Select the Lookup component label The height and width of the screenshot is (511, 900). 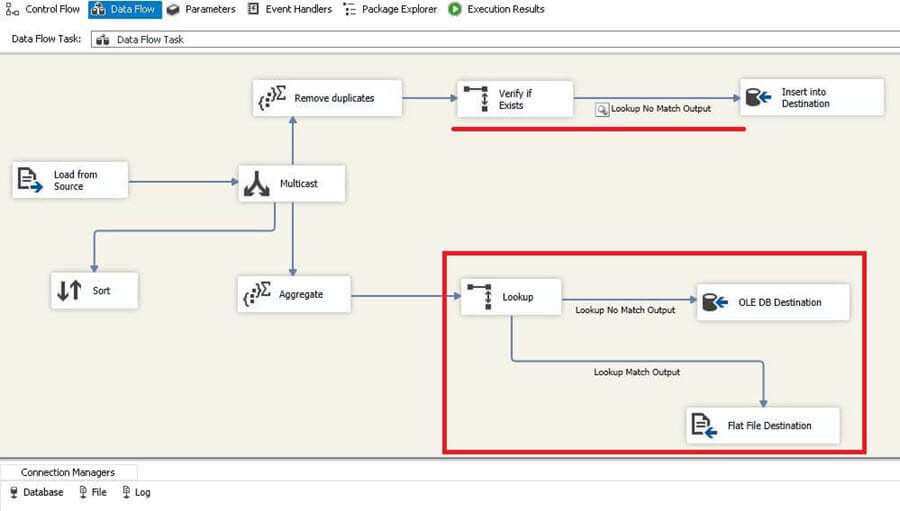coord(518,297)
